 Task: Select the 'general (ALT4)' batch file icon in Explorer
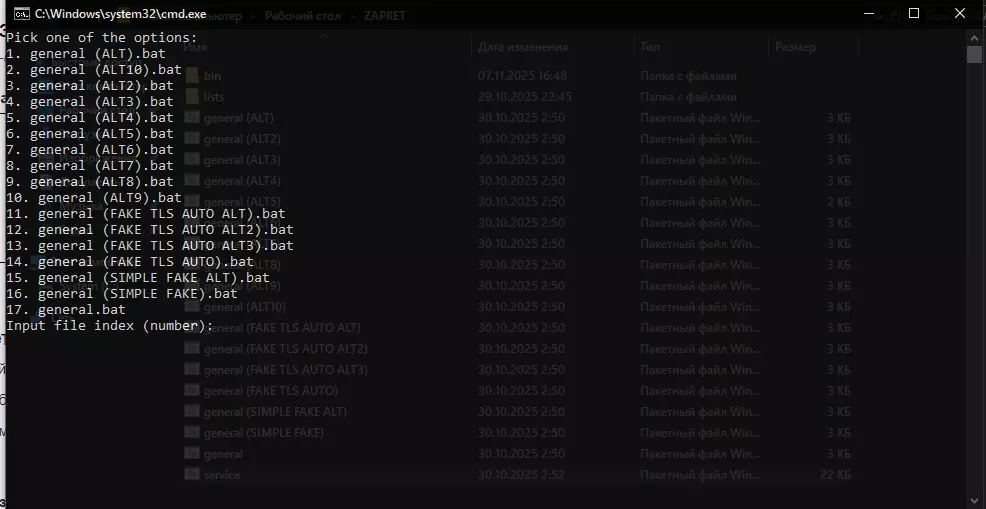click(x=192, y=181)
